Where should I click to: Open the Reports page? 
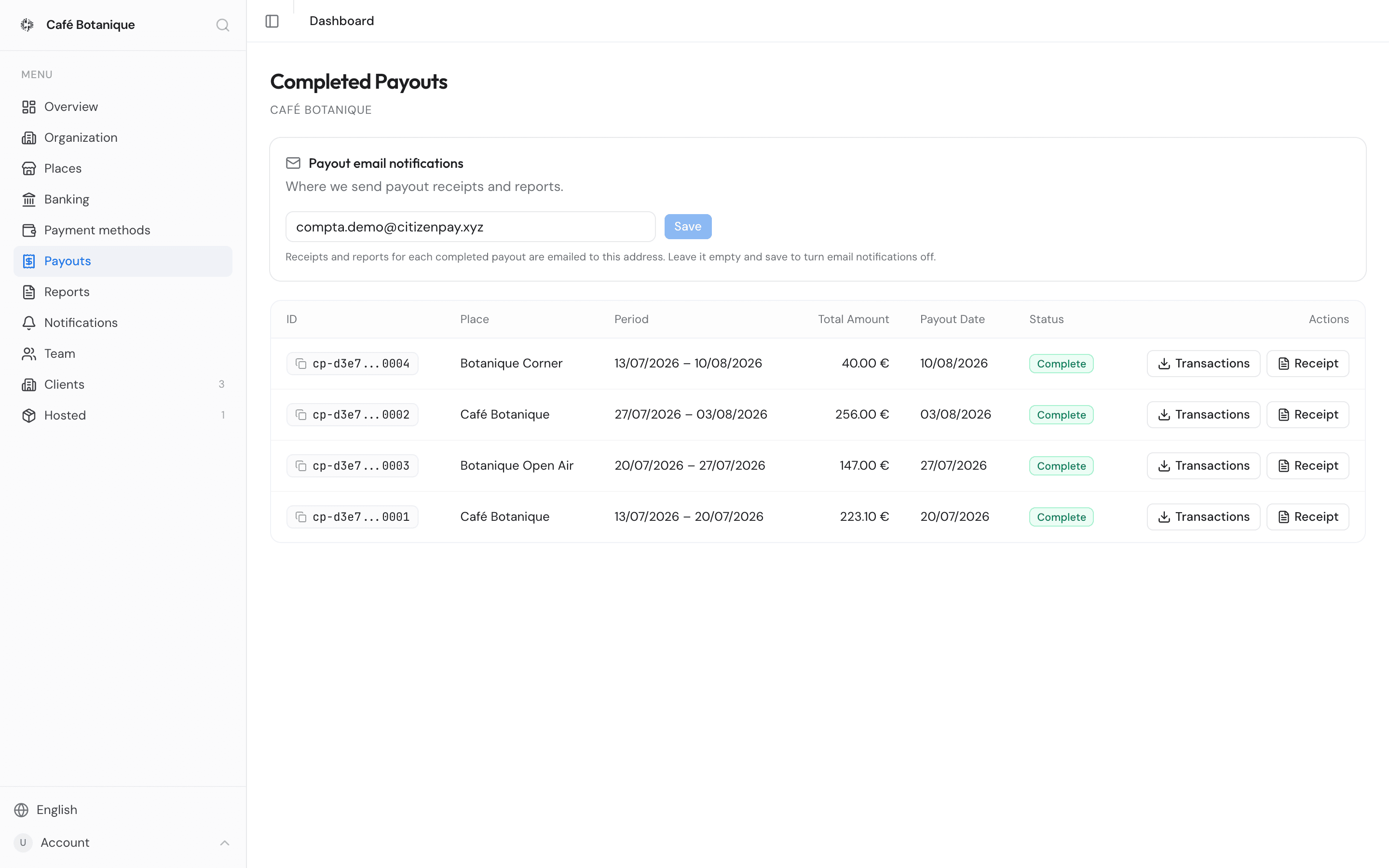tap(123, 292)
